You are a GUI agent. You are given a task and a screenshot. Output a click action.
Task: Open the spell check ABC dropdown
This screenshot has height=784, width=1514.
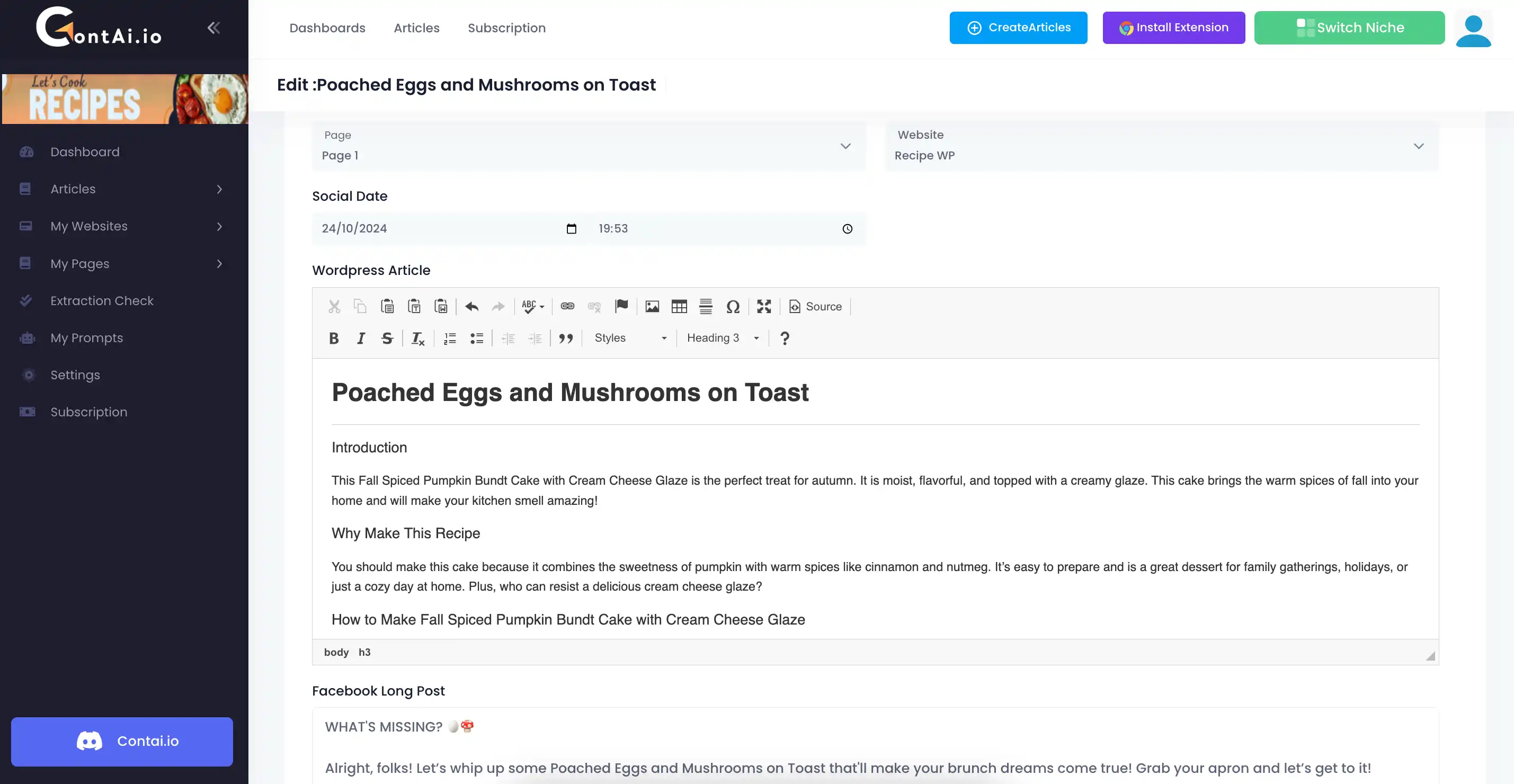coord(532,306)
